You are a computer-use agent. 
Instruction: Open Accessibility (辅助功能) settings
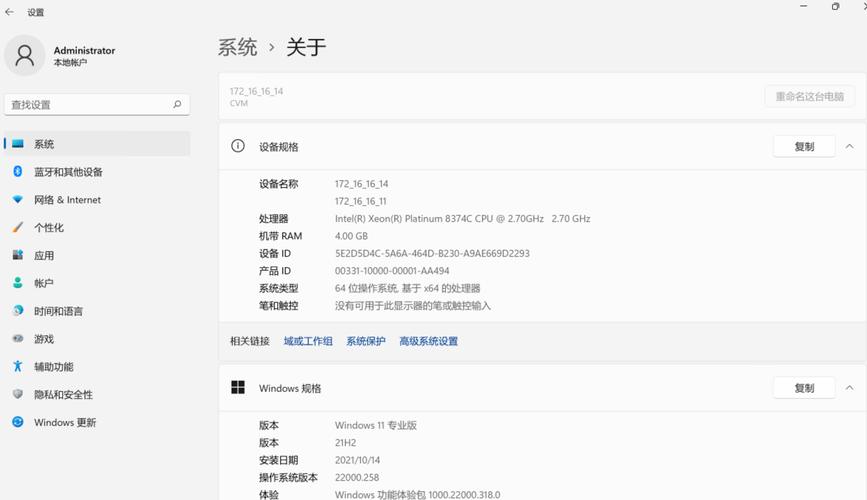click(x=97, y=367)
